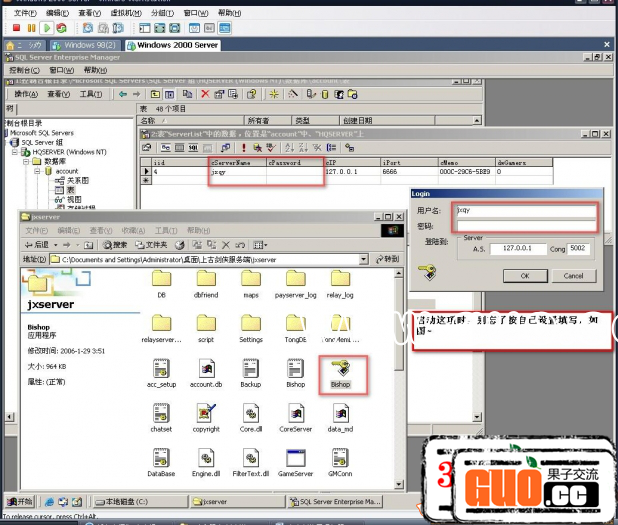
Task: Click the verify SQL checkmark icon
Action: click(x=271, y=148)
